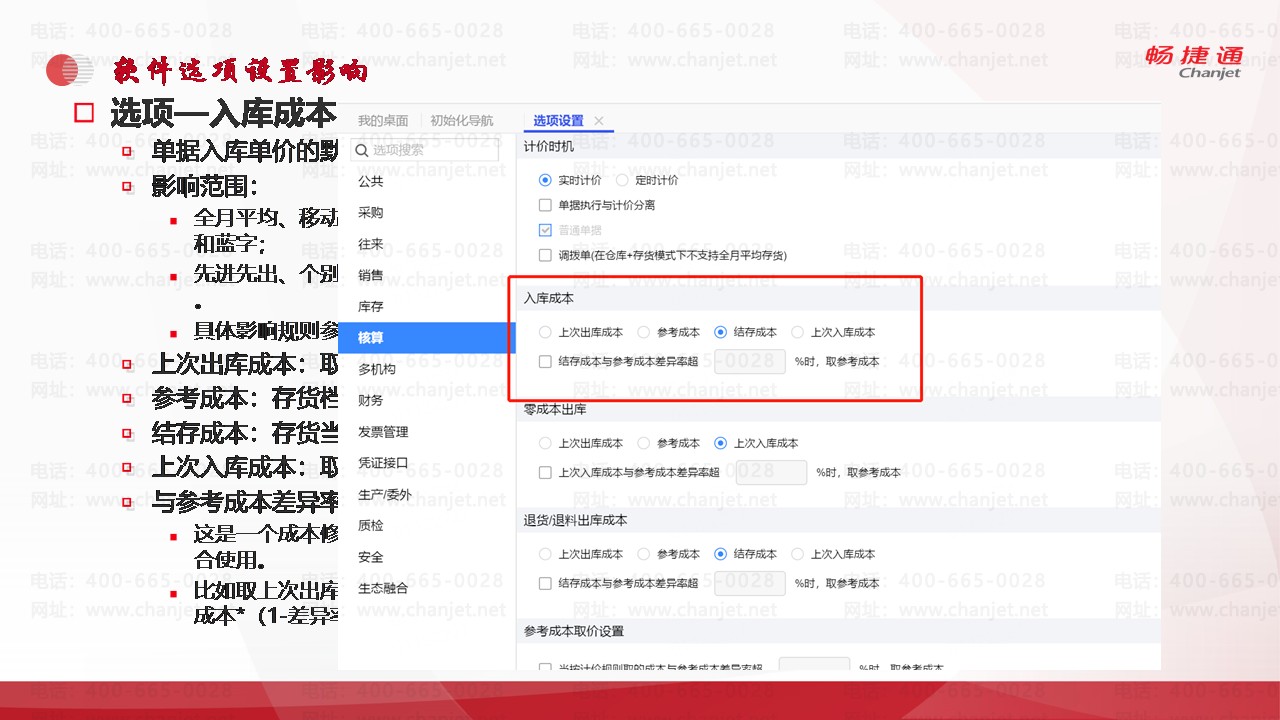Viewport: 1280px width, 720px height.
Task: Select 安全 in the sidebar
Action: coord(371,557)
